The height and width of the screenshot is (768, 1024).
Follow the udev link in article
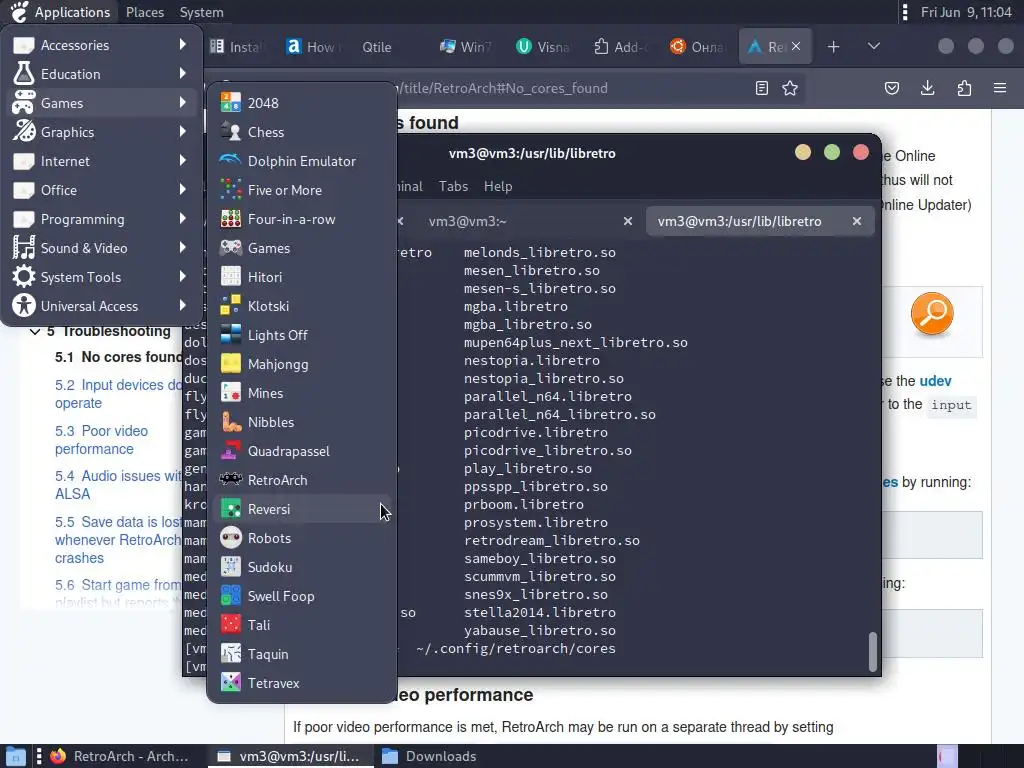click(x=935, y=381)
